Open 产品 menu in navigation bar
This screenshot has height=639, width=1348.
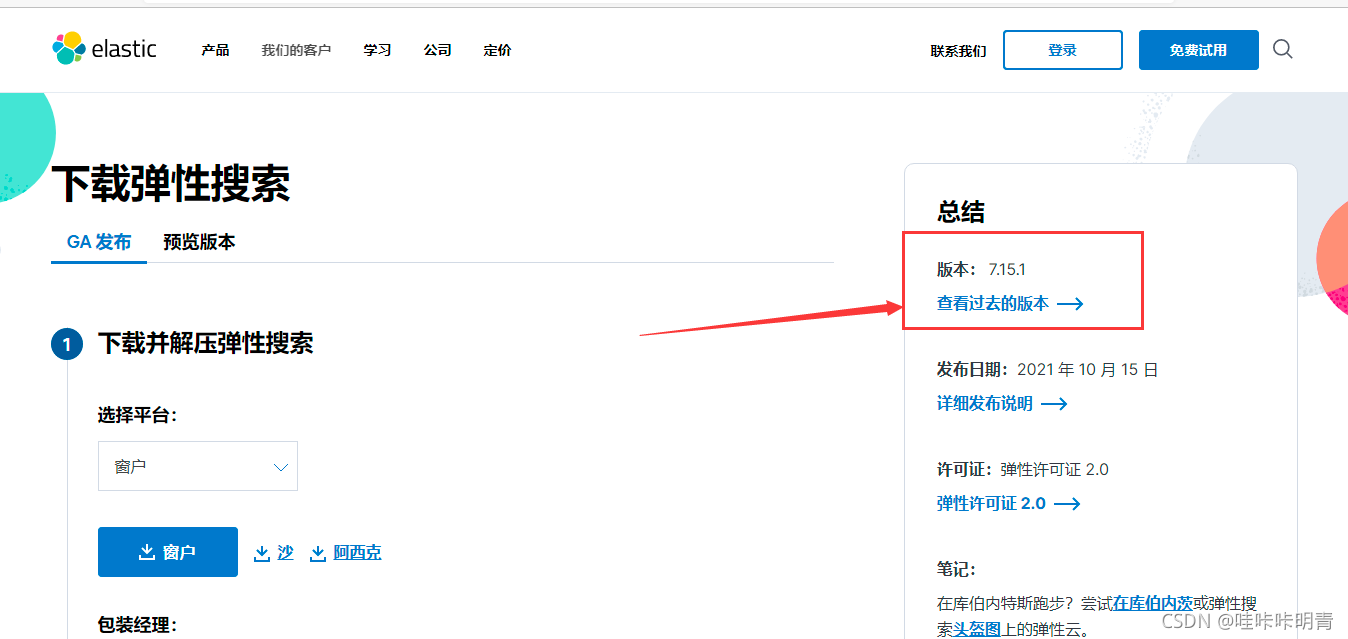pos(215,50)
